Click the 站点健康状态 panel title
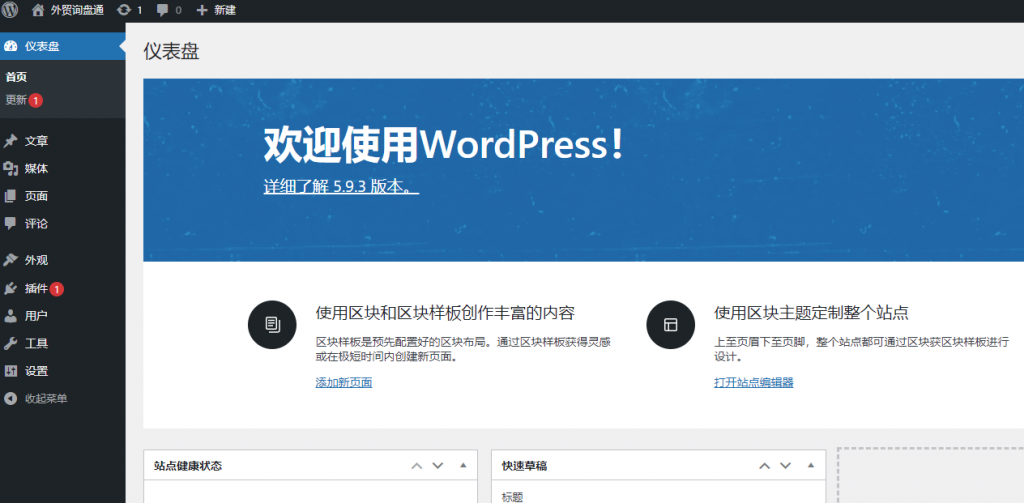The width and height of the screenshot is (1024, 503). coord(188,466)
